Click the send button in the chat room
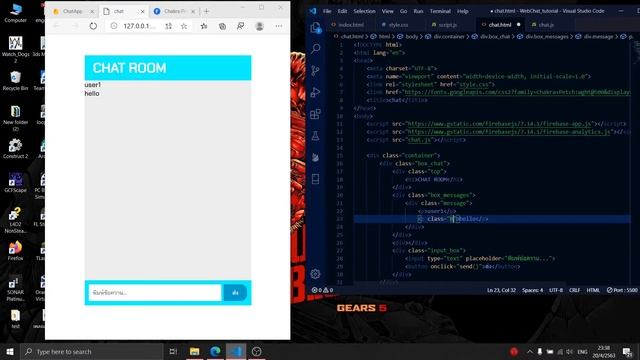Viewport: 640px width, 360px height. [235, 293]
